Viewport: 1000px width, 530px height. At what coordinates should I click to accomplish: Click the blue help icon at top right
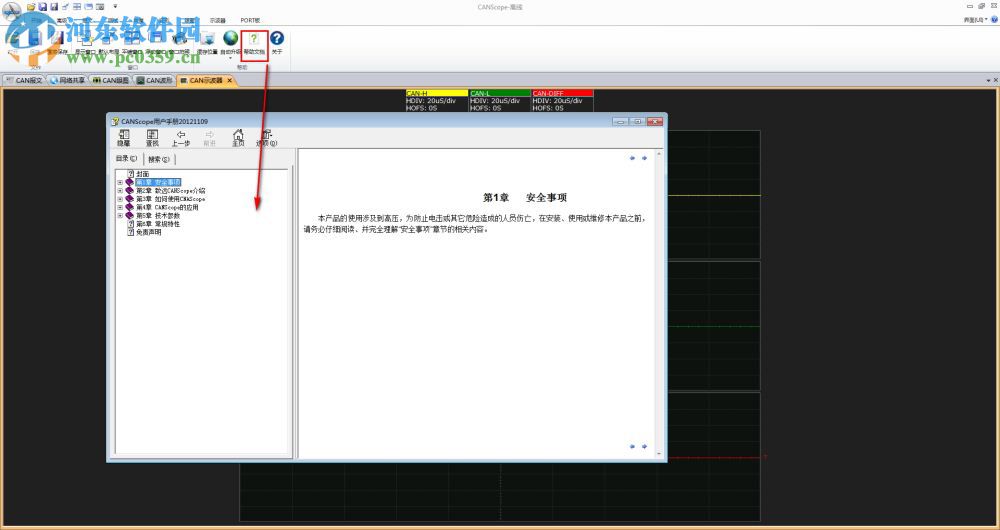pyautogui.click(x=994, y=20)
